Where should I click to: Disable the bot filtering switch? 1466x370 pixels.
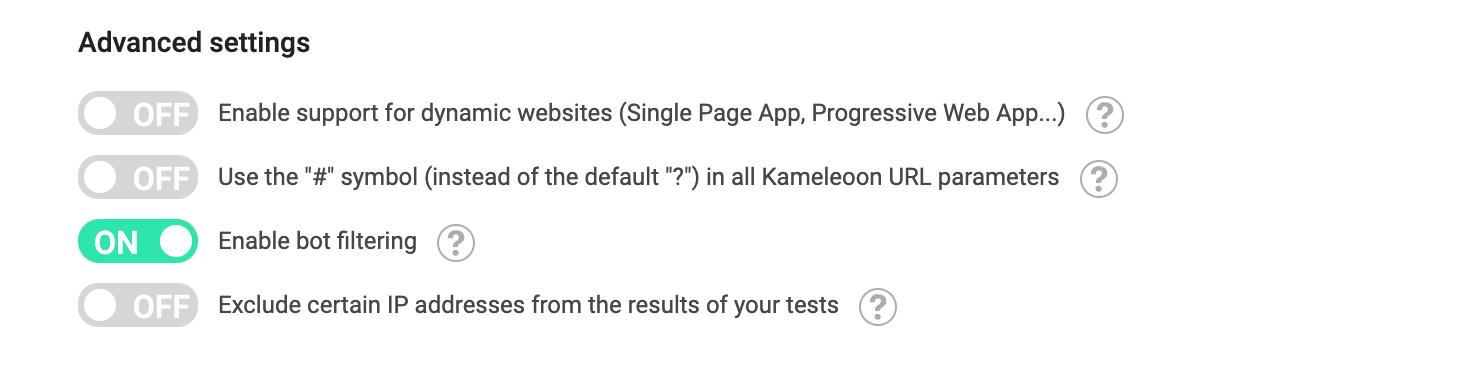pos(138,242)
